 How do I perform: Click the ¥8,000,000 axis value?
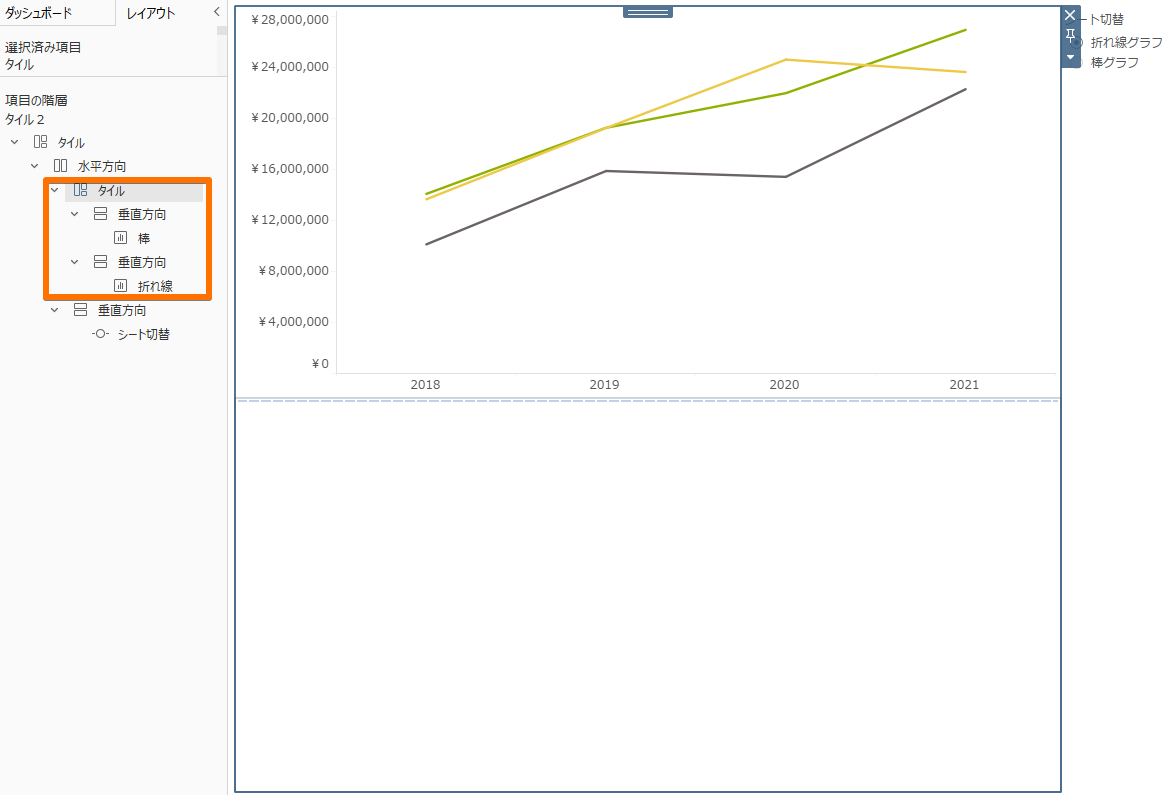pyautogui.click(x=294, y=270)
